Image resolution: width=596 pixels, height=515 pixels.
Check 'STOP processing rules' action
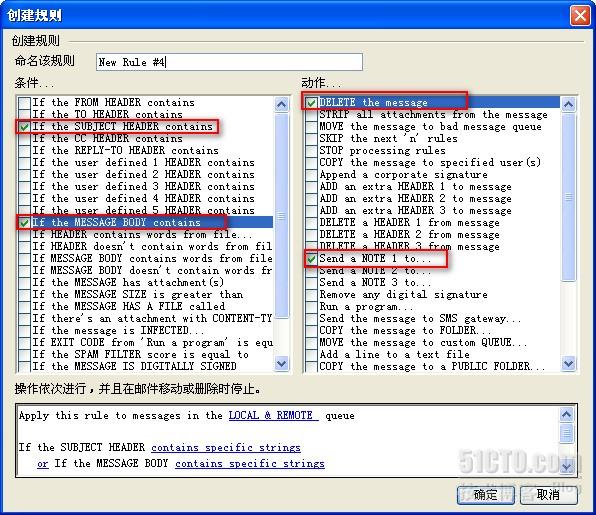point(312,151)
